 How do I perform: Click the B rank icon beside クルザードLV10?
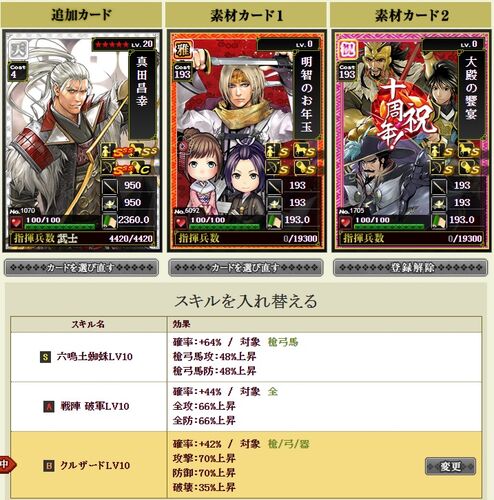(49, 466)
